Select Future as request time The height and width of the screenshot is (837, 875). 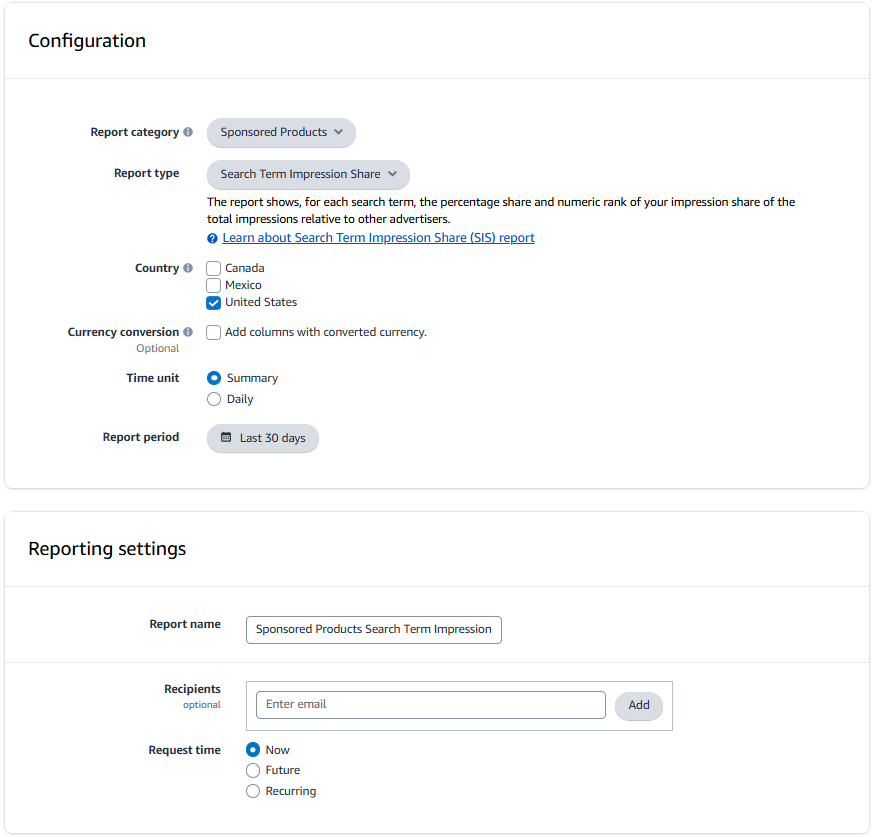(253, 771)
